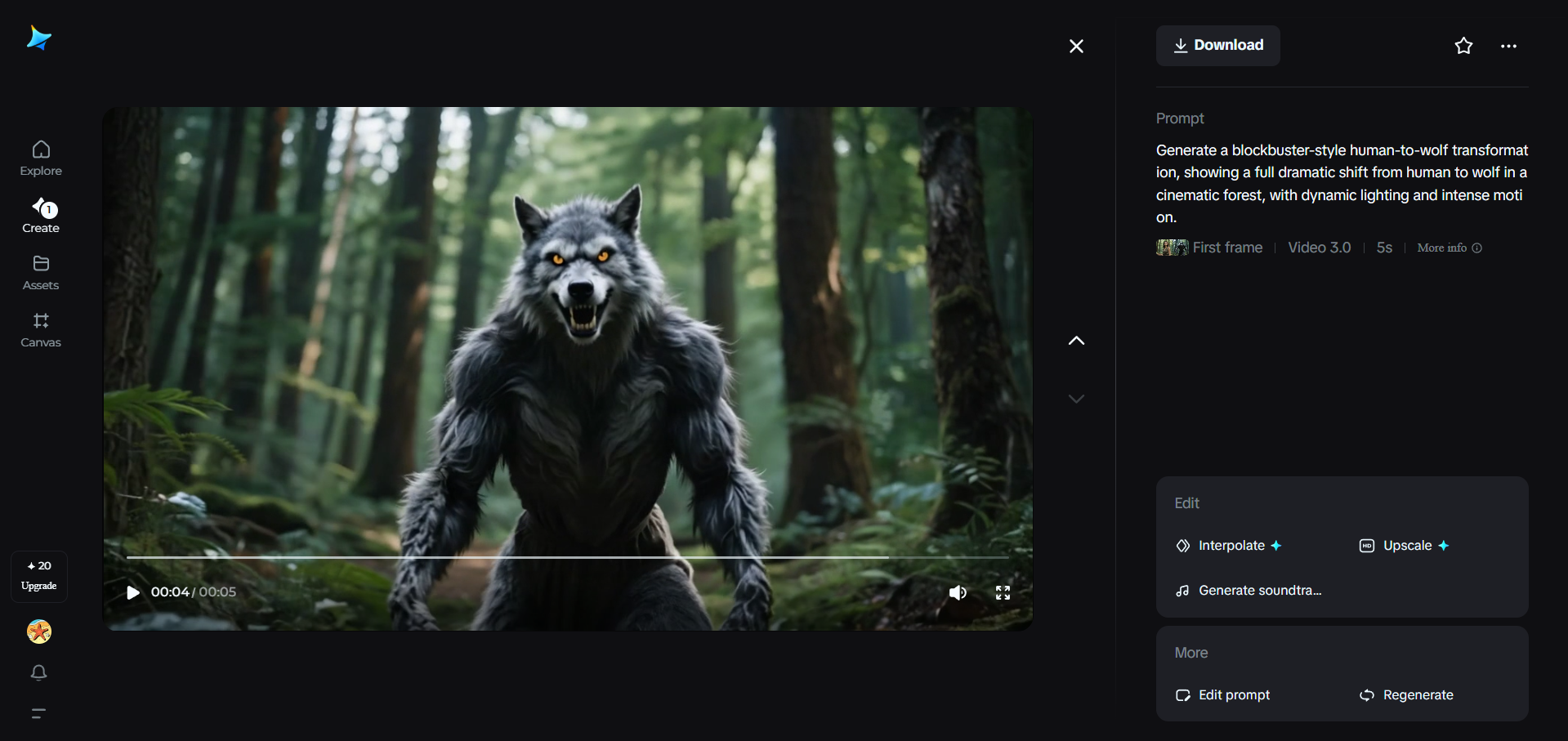Select the Create tool in the sidebar
The width and height of the screenshot is (1568, 741).
pyautogui.click(x=40, y=215)
